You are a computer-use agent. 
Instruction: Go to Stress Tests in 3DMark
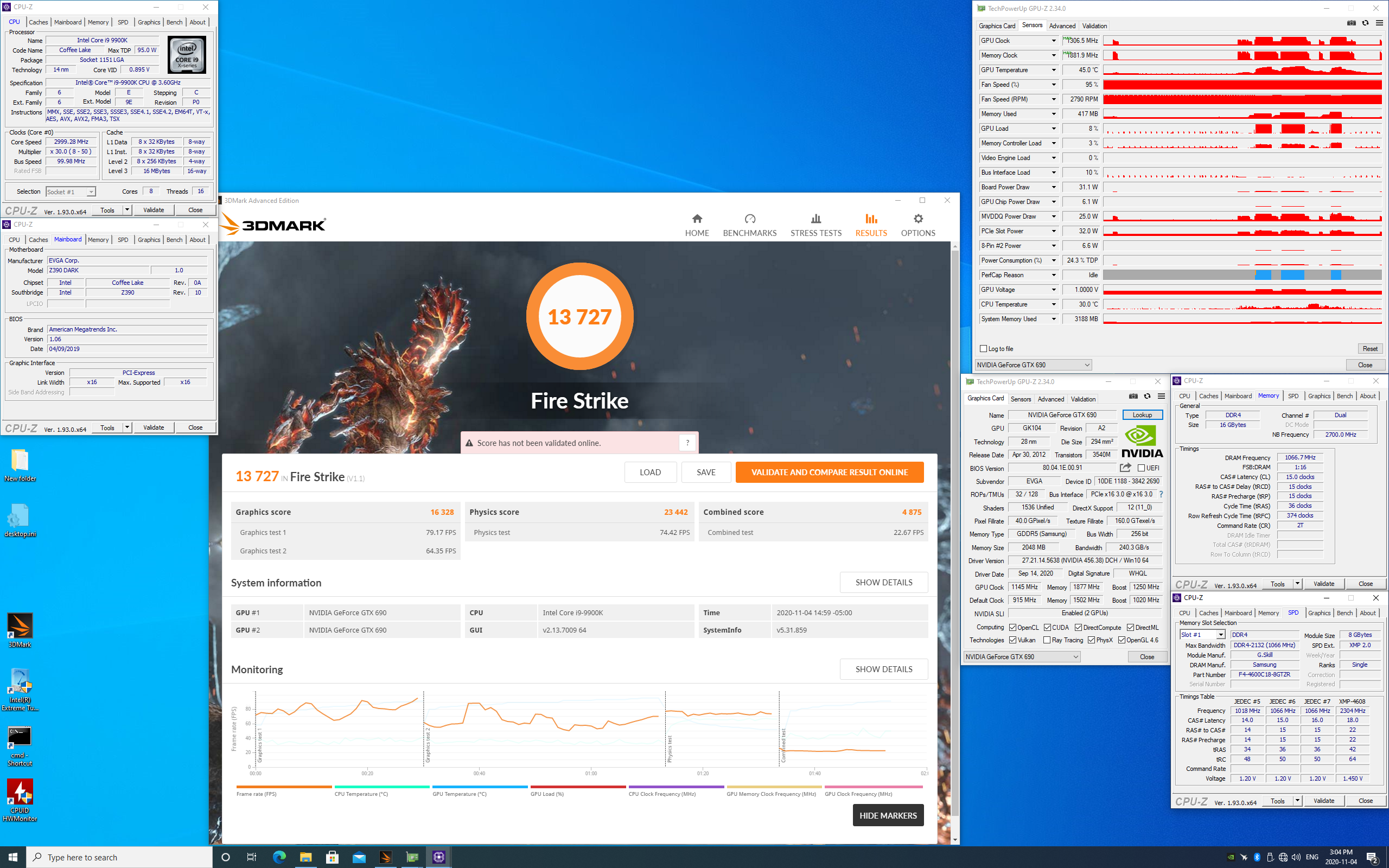(815, 226)
